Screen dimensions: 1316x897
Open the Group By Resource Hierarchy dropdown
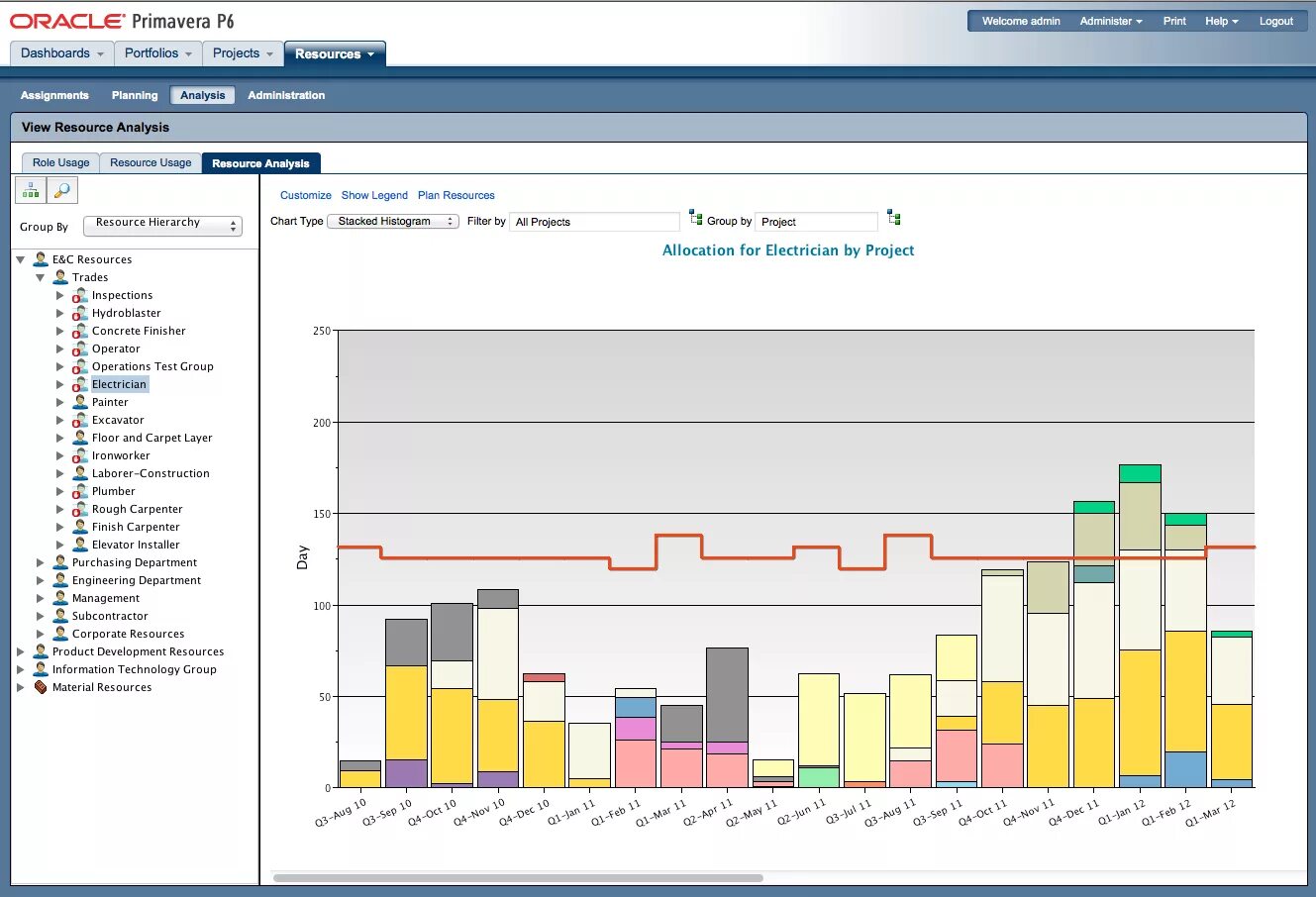tap(163, 225)
